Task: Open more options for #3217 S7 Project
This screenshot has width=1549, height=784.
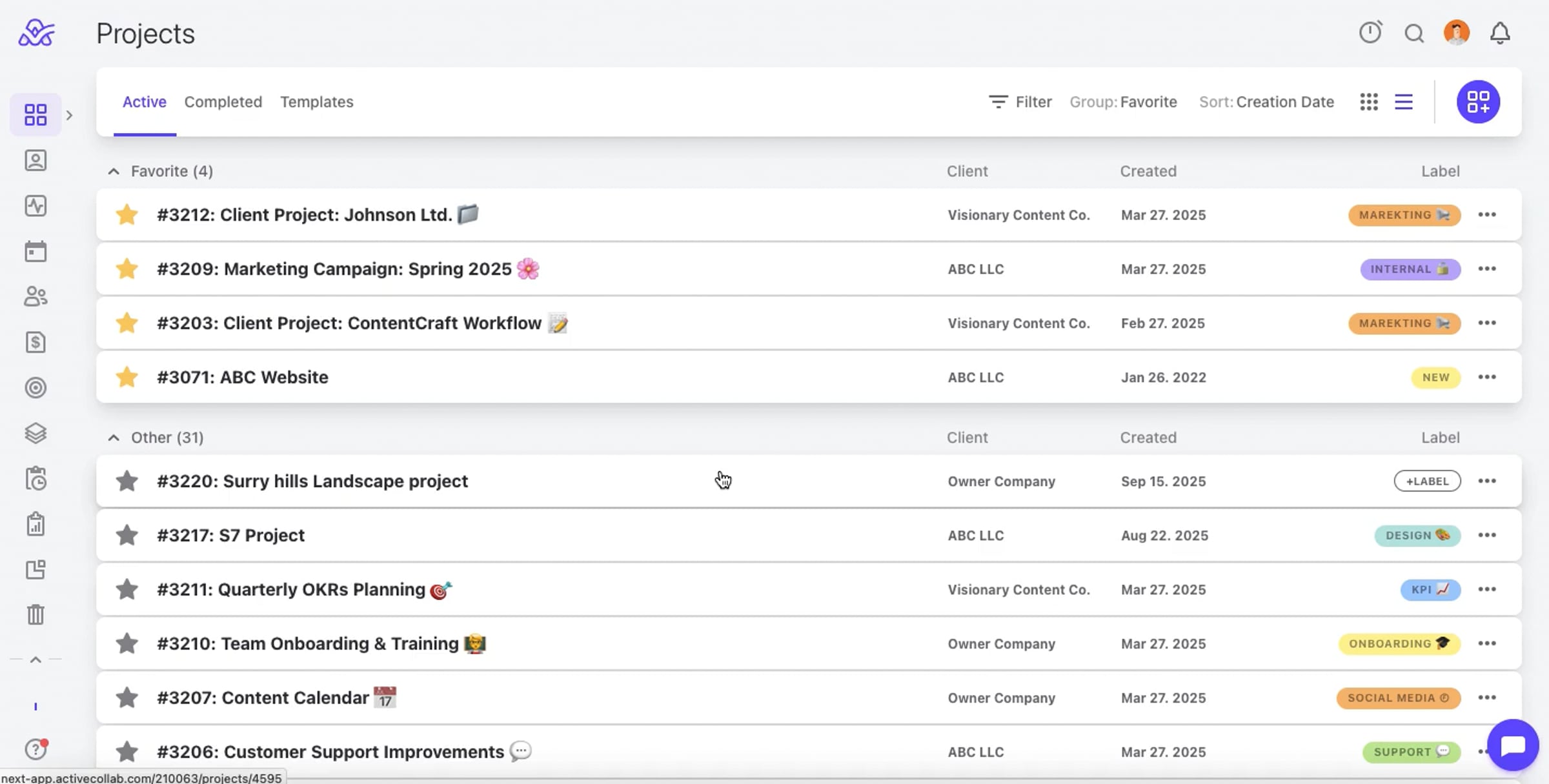Action: pos(1487,536)
